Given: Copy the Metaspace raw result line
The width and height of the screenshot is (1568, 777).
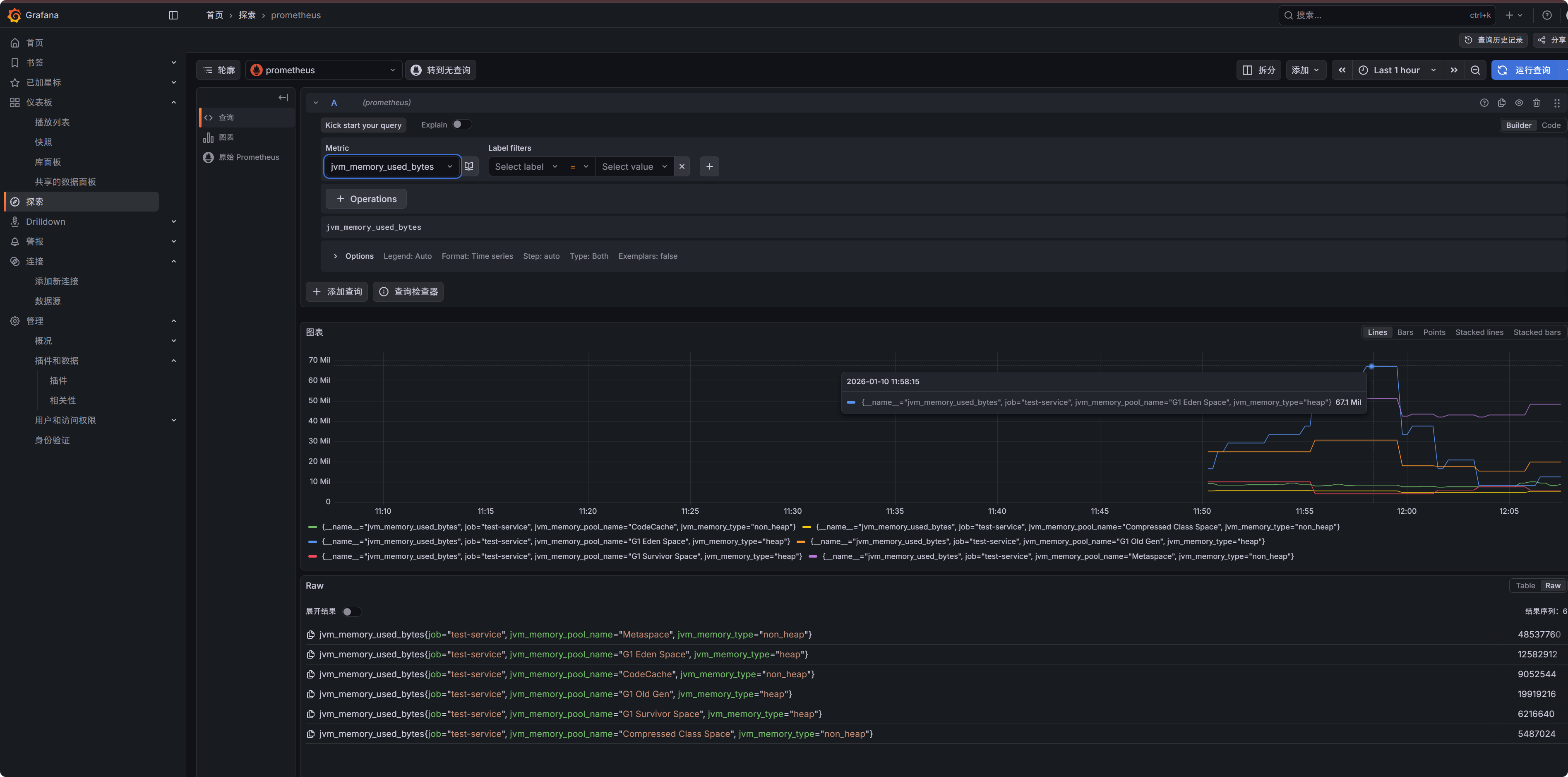Looking at the screenshot, I should [310, 635].
